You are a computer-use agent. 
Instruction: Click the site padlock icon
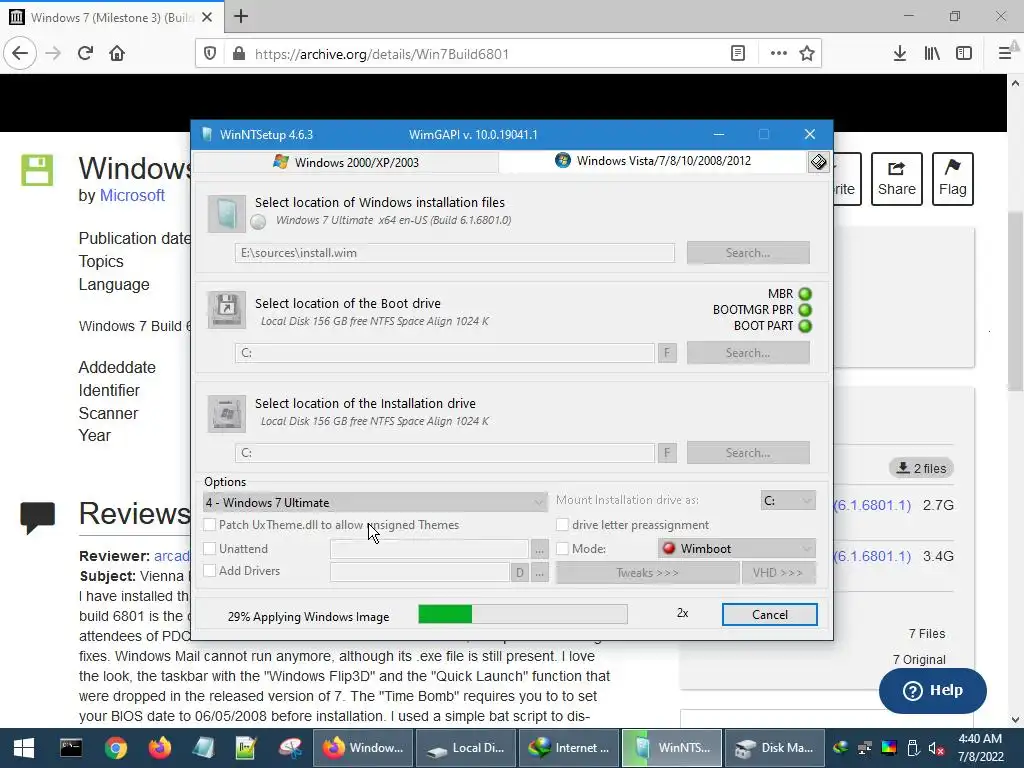tap(239, 54)
